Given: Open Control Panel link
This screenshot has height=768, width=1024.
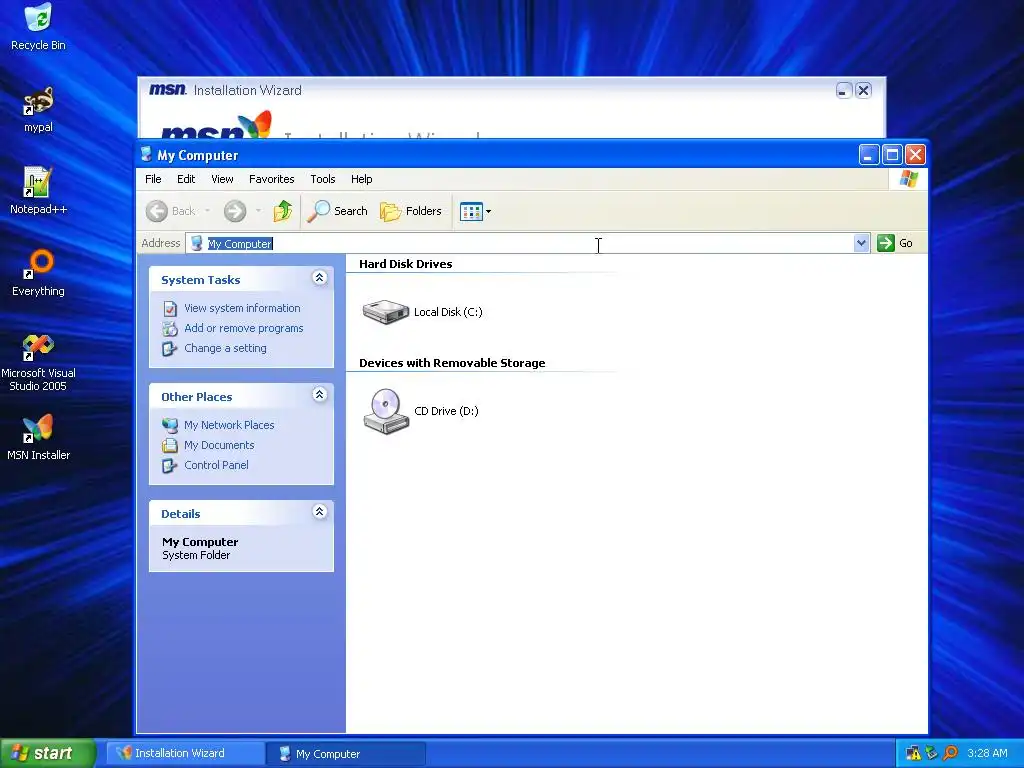Looking at the screenshot, I should (216, 466).
